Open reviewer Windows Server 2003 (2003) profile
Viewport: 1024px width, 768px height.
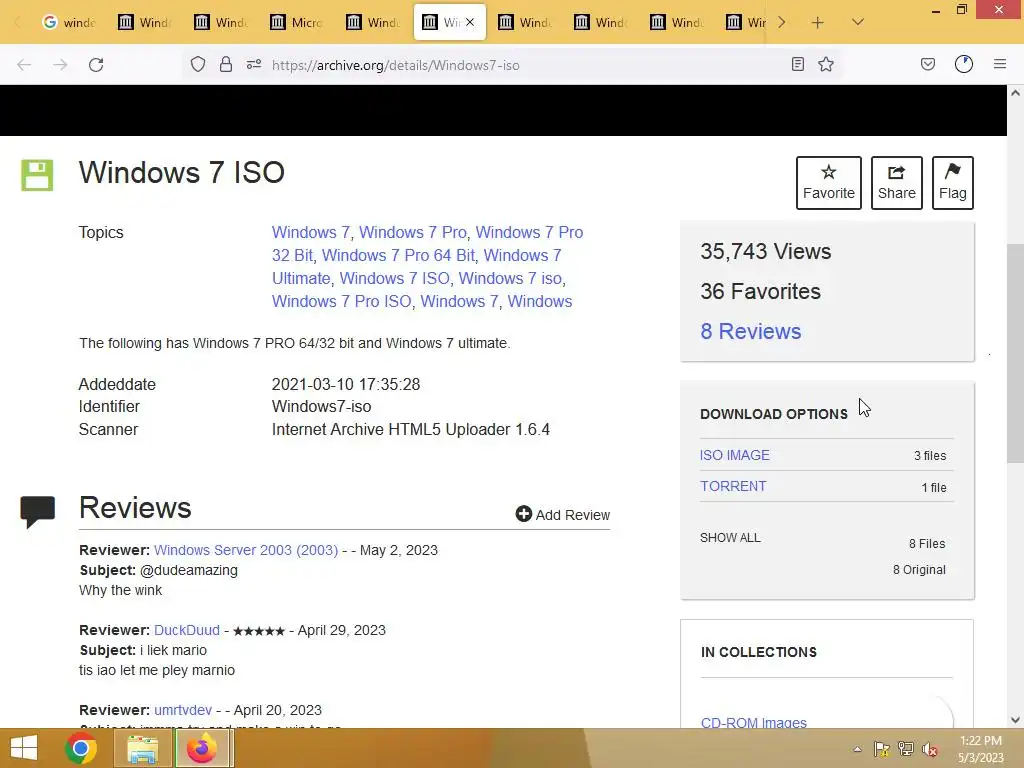click(x=246, y=550)
